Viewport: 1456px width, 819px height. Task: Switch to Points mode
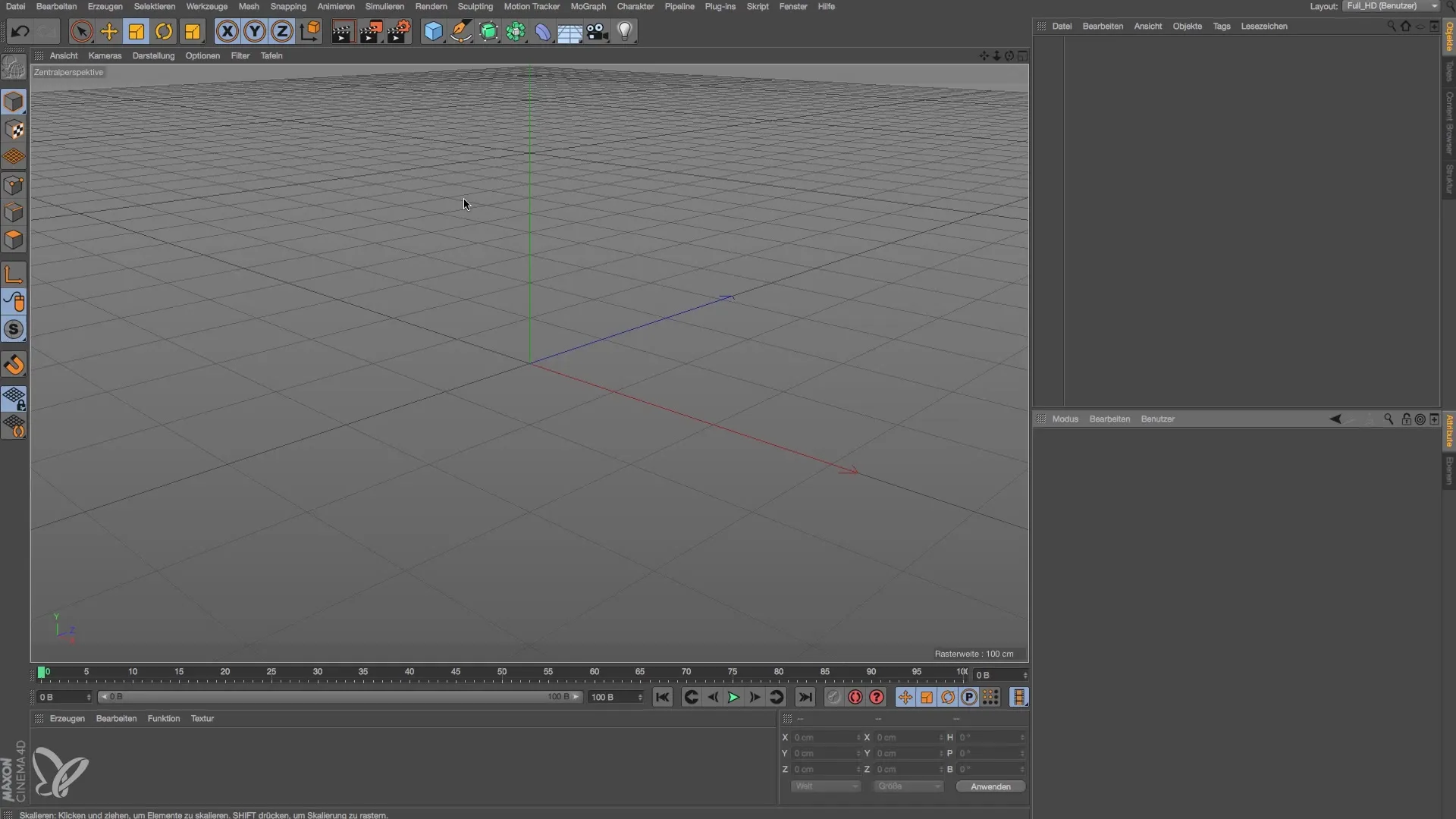(14, 185)
